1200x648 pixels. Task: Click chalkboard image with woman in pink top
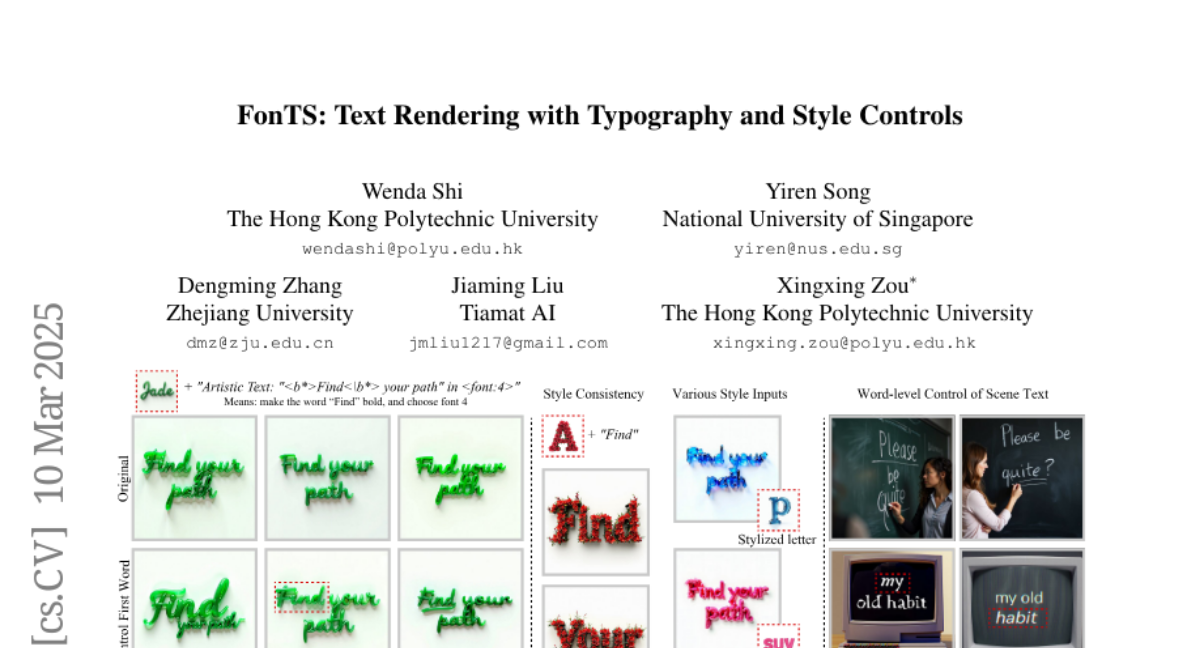pos(1022,478)
